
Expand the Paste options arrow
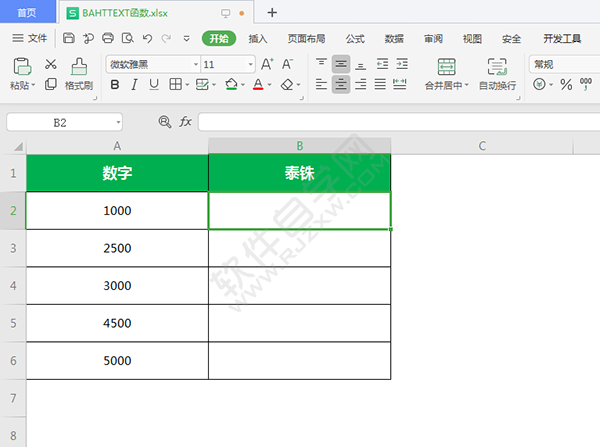coord(33,85)
